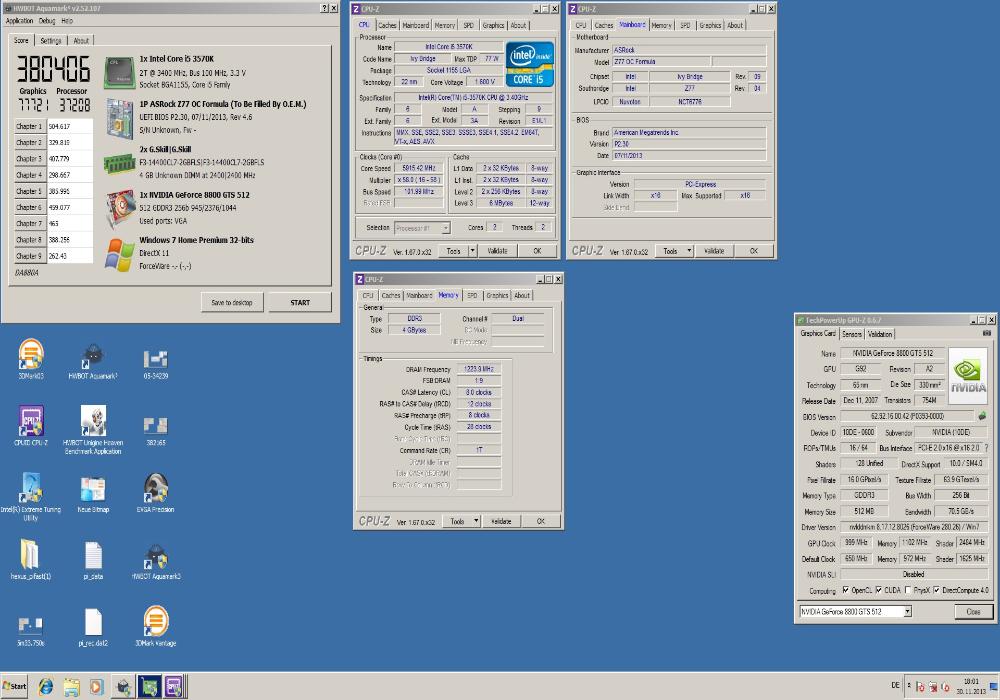Image resolution: width=1000 pixels, height=700 pixels.
Task: Open the HWBOT Aquamark desktop shortcut beside 3DMark03
Action: pos(93,361)
